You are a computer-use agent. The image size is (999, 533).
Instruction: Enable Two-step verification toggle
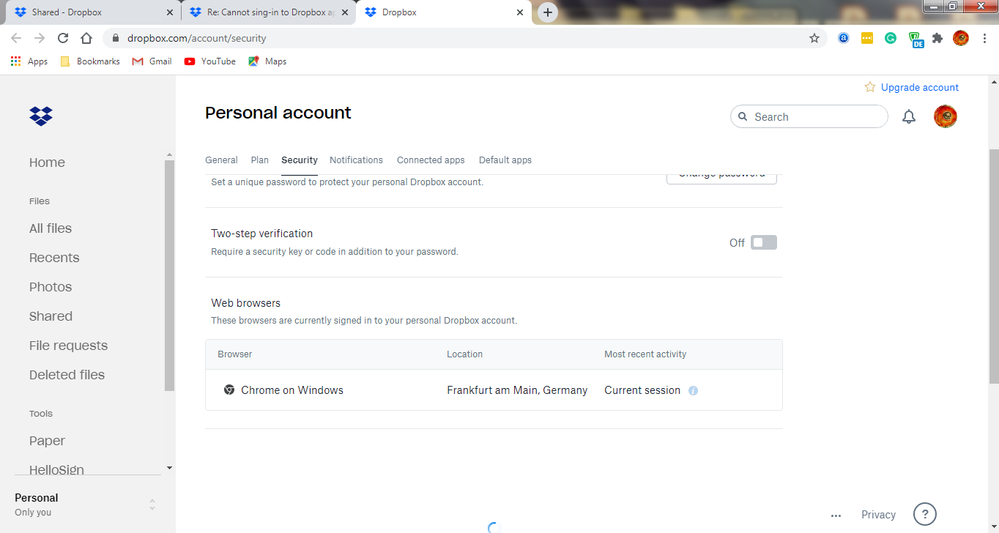(x=763, y=243)
